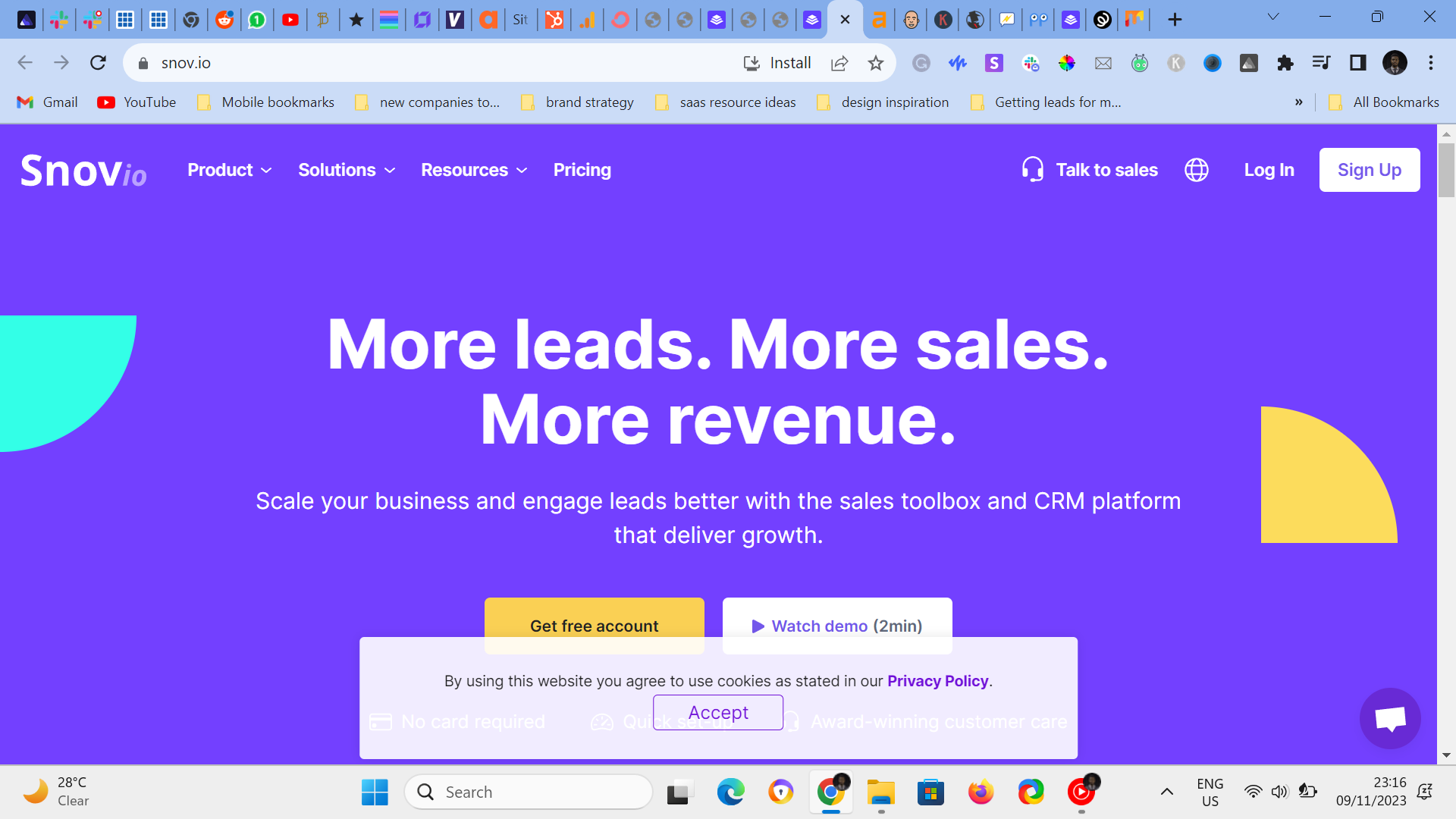Click the Sign Up button
This screenshot has height=819, width=1456.
pyautogui.click(x=1370, y=170)
